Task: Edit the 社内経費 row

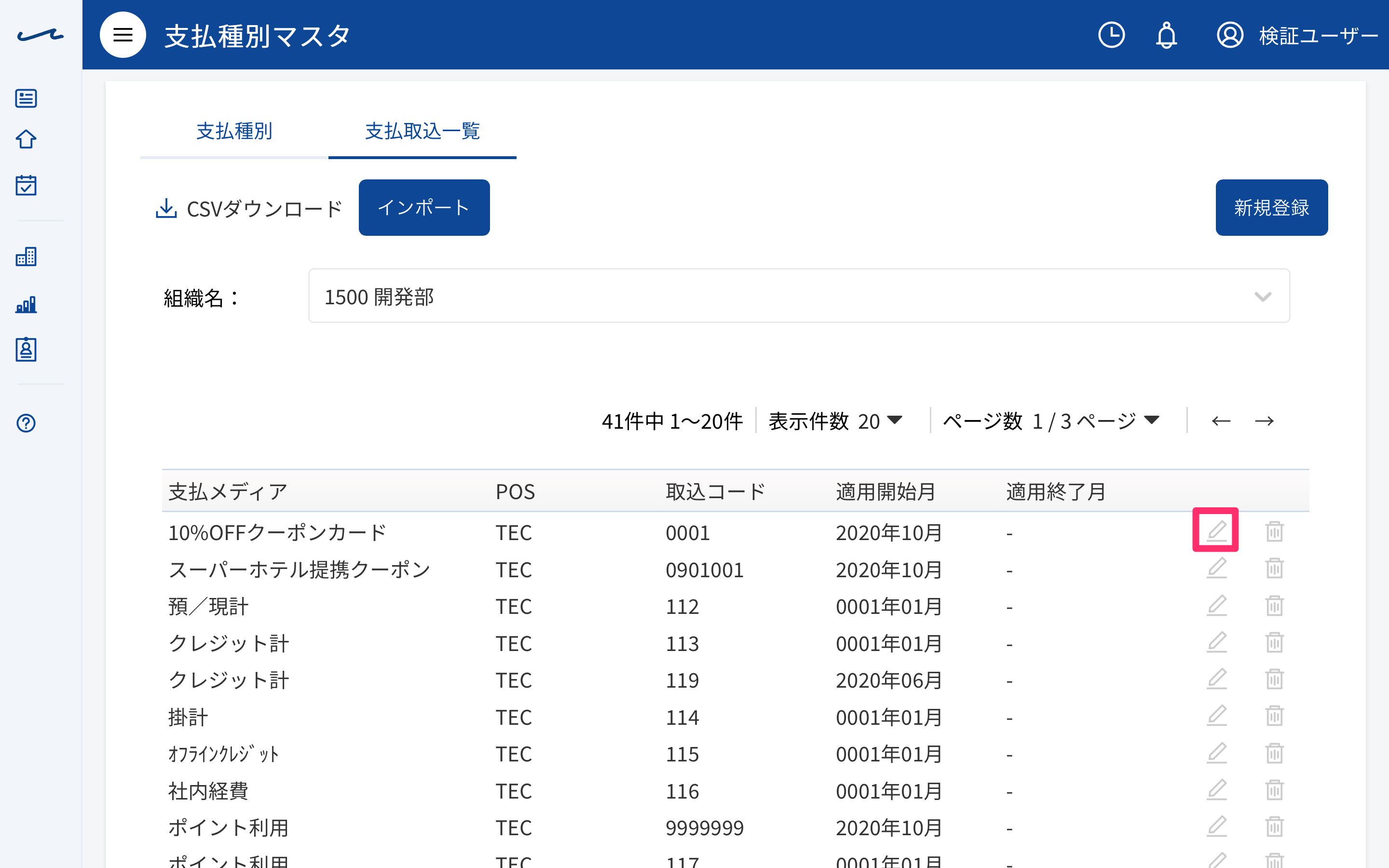Action: pos(1216,790)
